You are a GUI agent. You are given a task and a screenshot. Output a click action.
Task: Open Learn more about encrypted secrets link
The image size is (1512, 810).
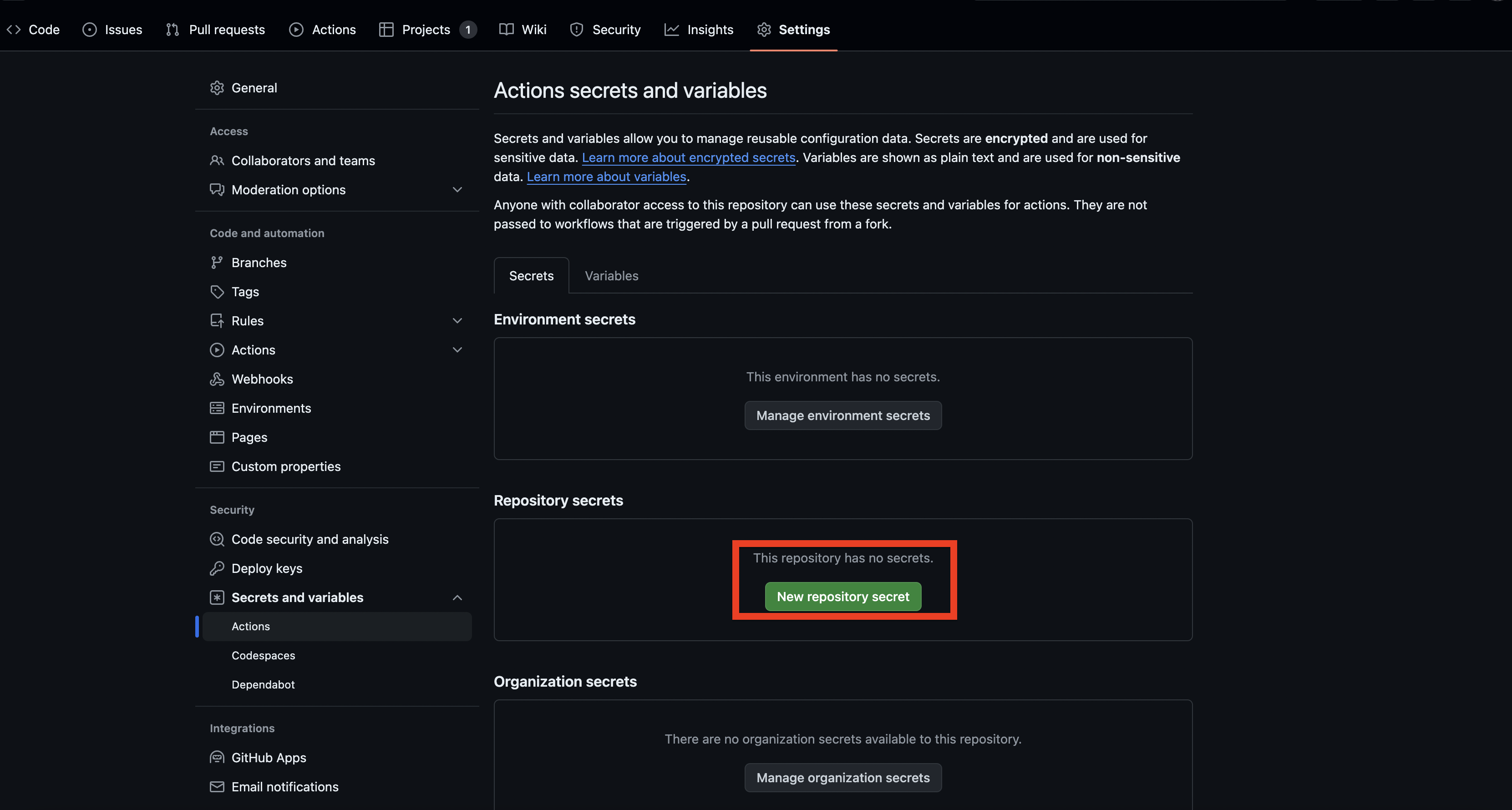pos(688,157)
